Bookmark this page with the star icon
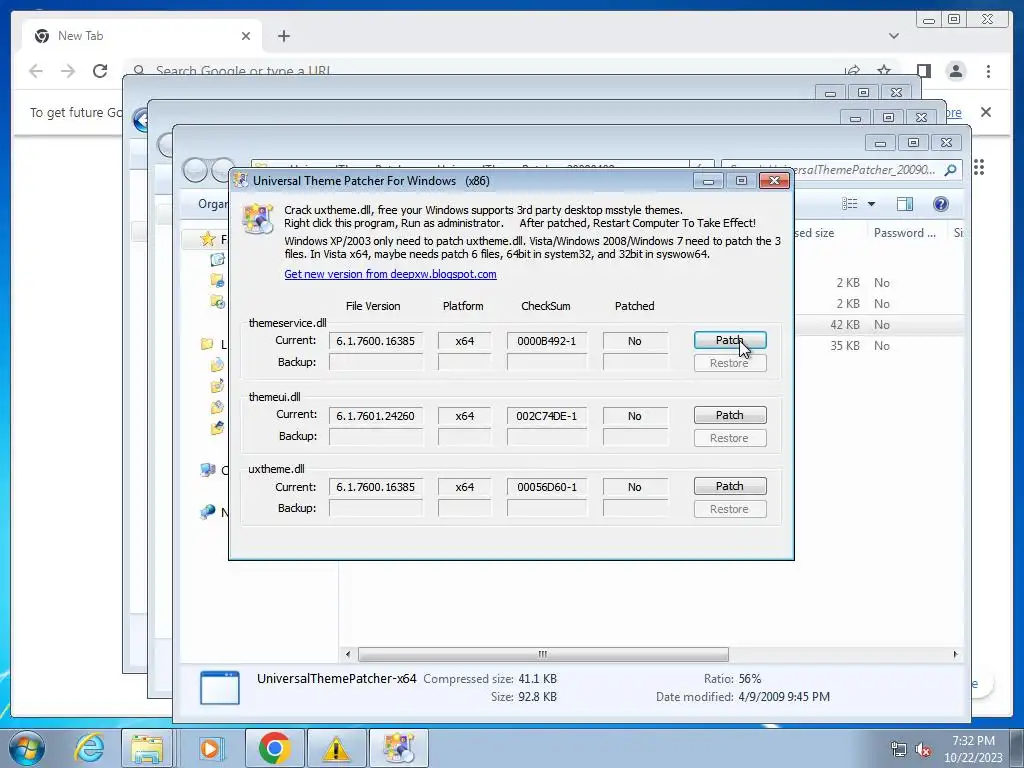This screenshot has height=768, width=1024. coord(884,69)
